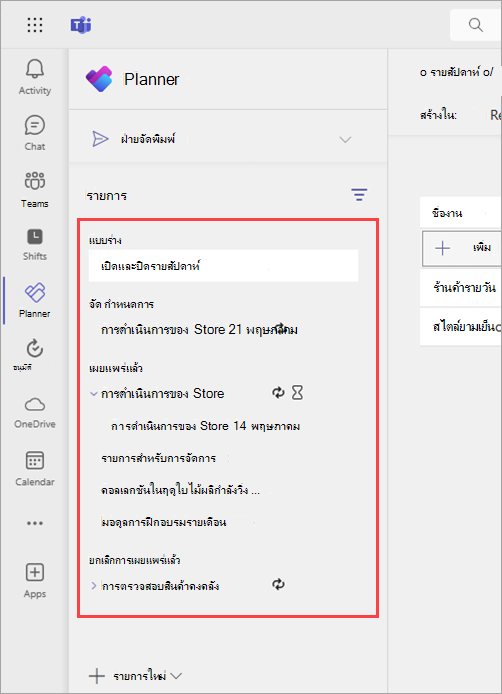Click รายการใหม่ to create a list
Image resolution: width=502 pixels, height=694 pixels.
pos(139,676)
